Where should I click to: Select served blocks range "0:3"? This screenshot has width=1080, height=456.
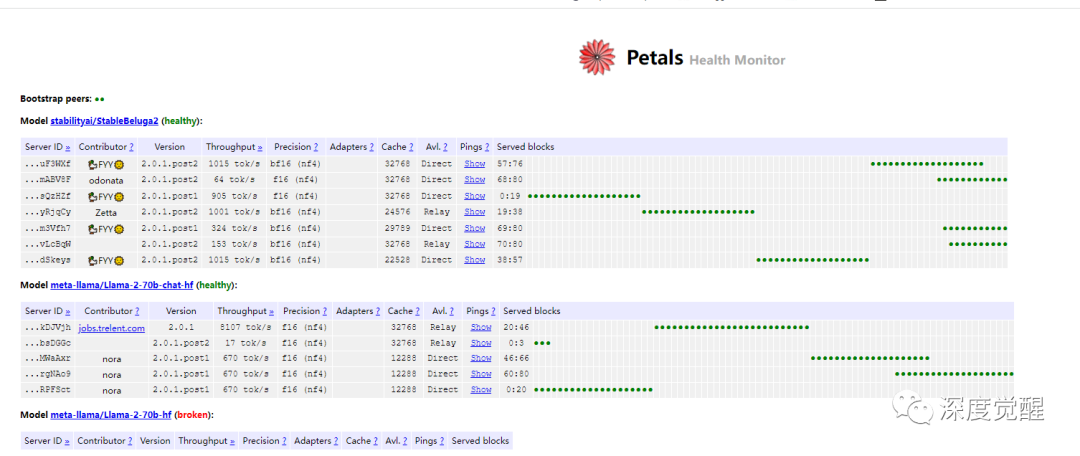(x=517, y=343)
